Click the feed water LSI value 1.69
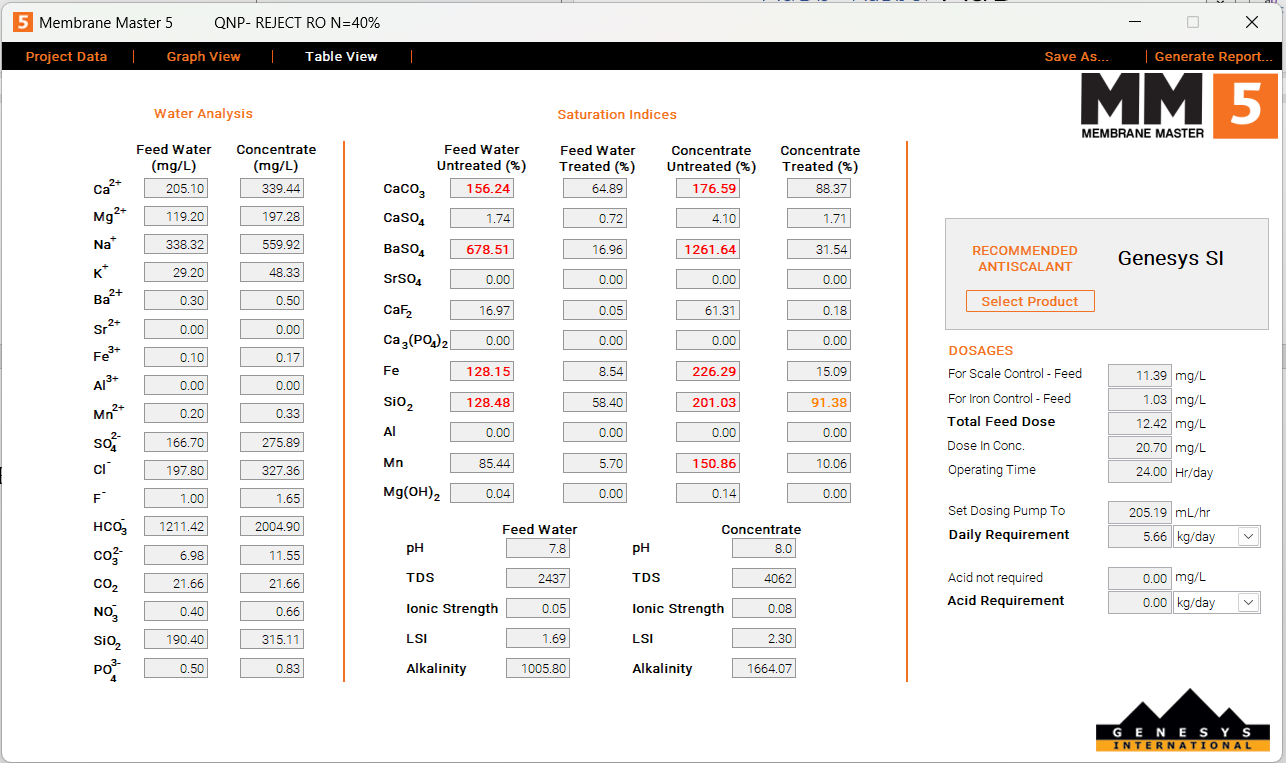 [x=538, y=638]
